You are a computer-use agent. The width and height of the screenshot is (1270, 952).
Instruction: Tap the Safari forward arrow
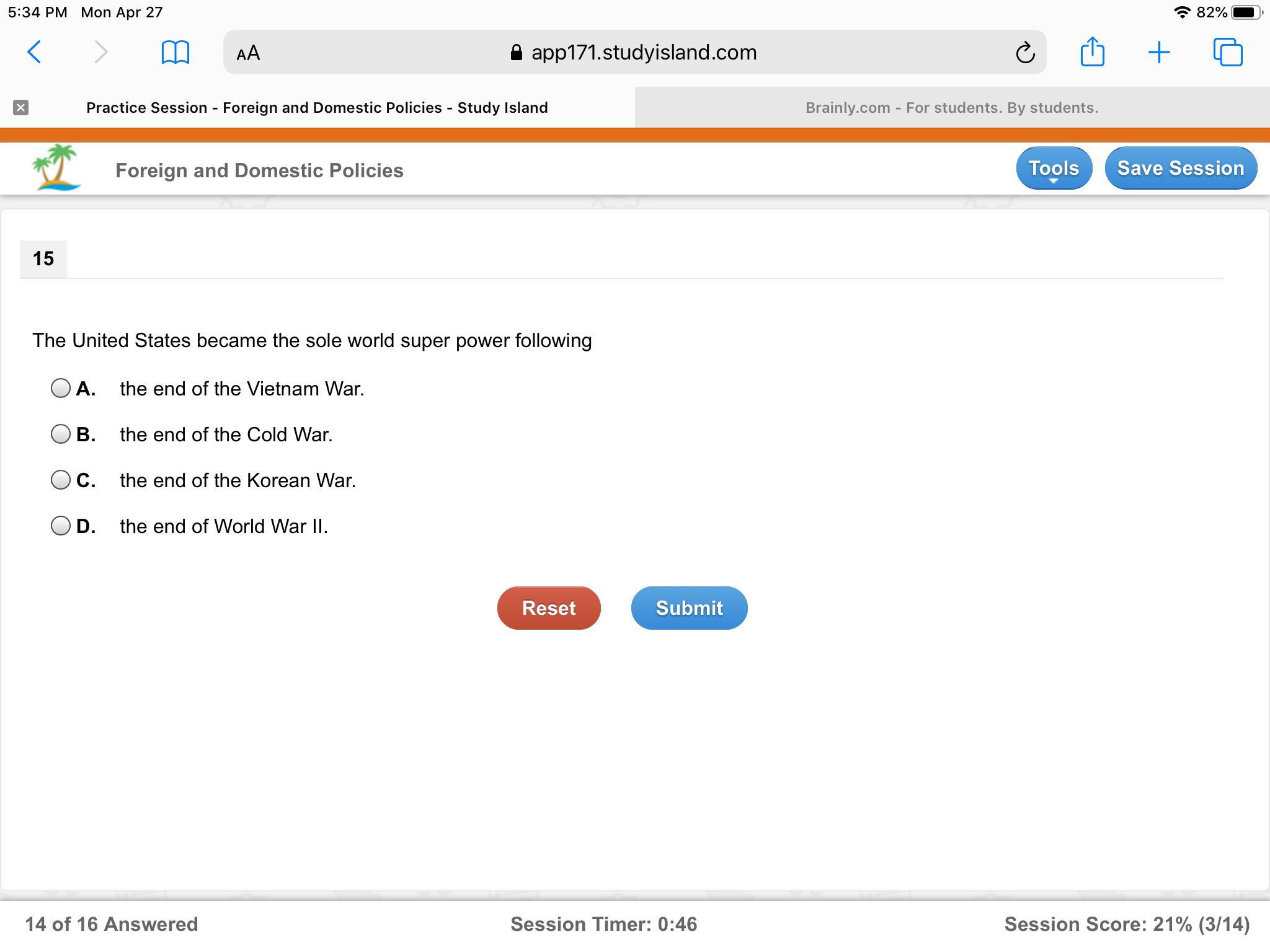point(100,52)
